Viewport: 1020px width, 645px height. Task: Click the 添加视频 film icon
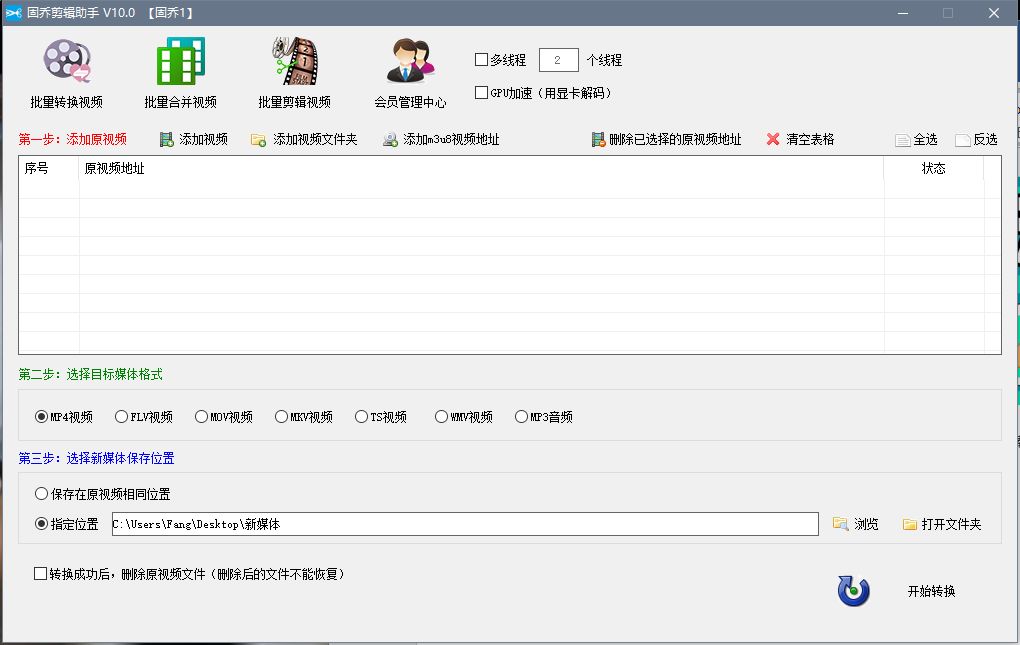pos(167,139)
